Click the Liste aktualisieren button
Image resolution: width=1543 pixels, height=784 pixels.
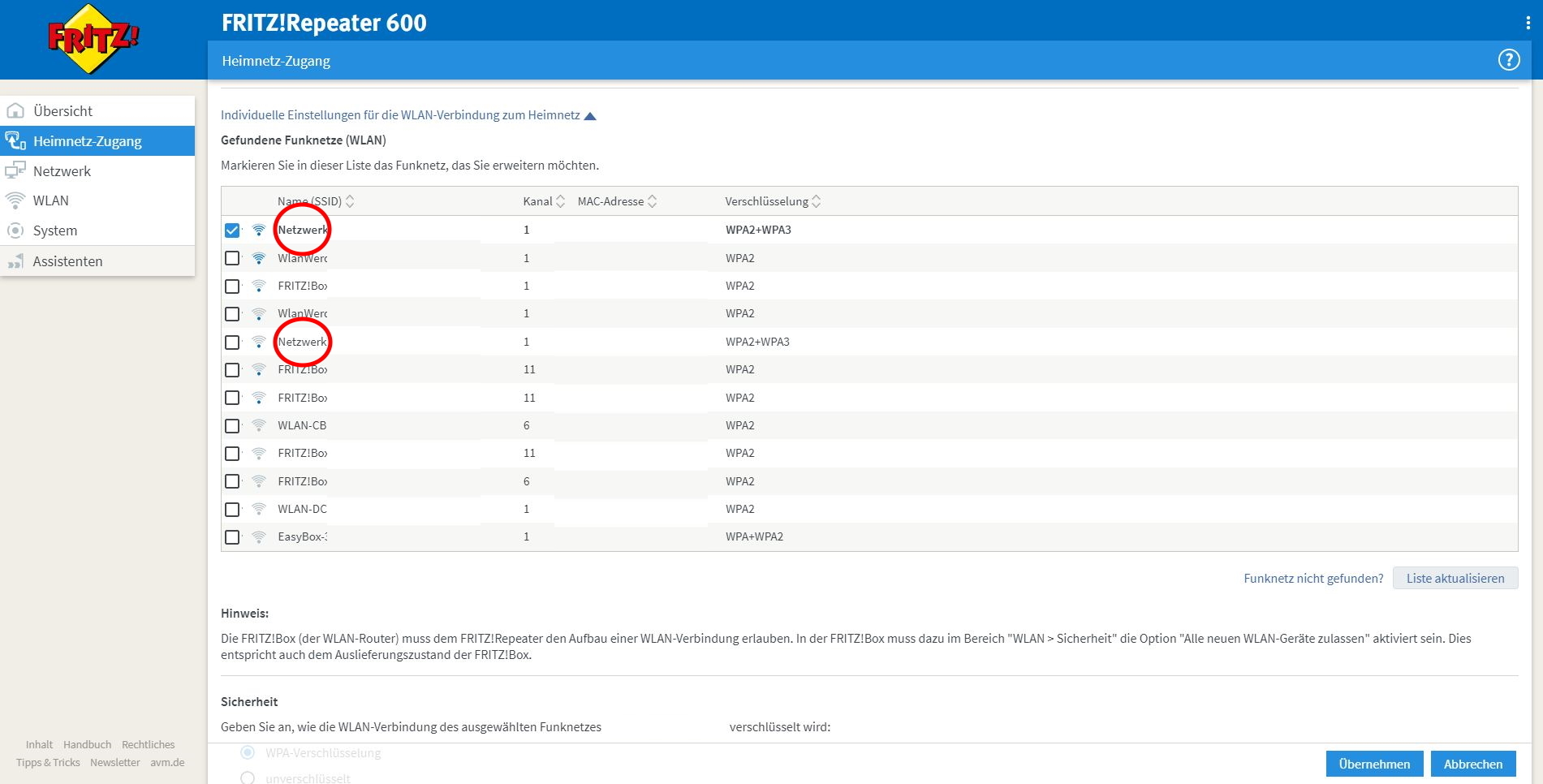[x=1455, y=579]
